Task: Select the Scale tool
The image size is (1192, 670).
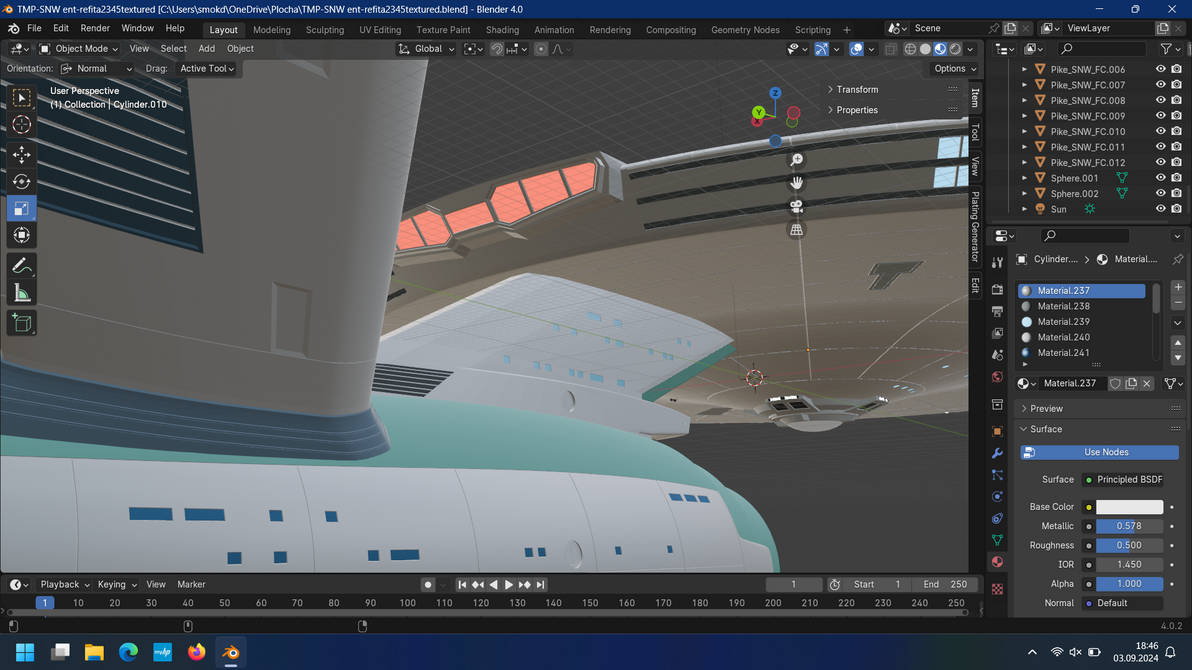Action: 21,208
